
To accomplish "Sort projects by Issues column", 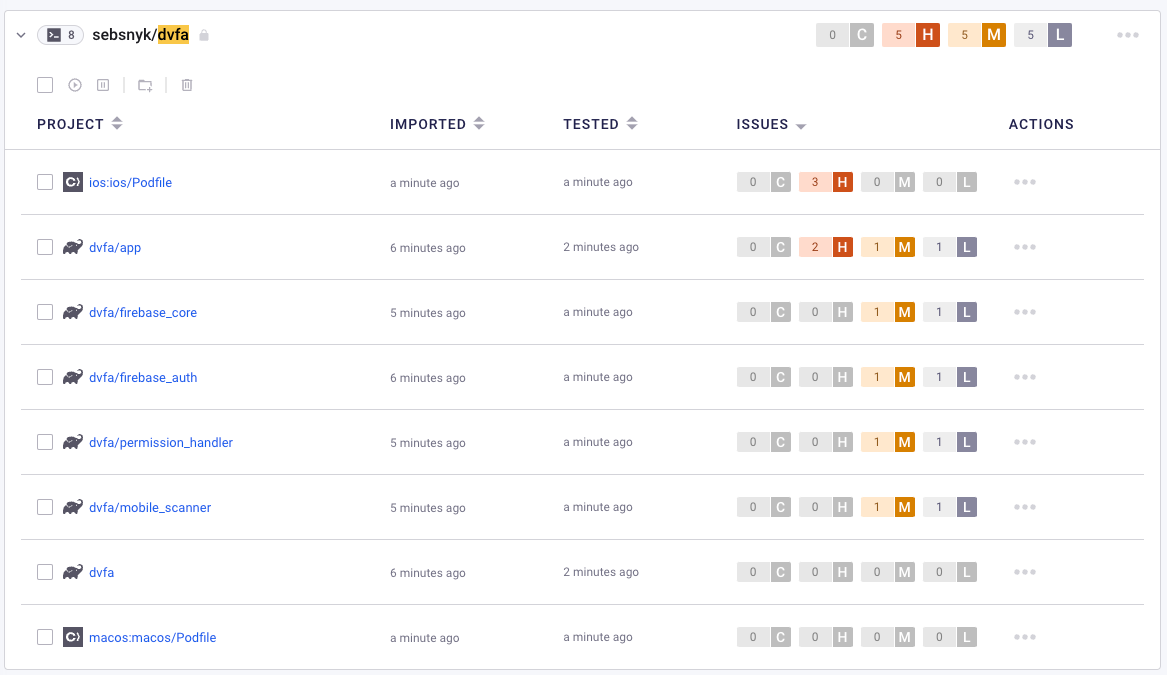I will (x=771, y=125).
